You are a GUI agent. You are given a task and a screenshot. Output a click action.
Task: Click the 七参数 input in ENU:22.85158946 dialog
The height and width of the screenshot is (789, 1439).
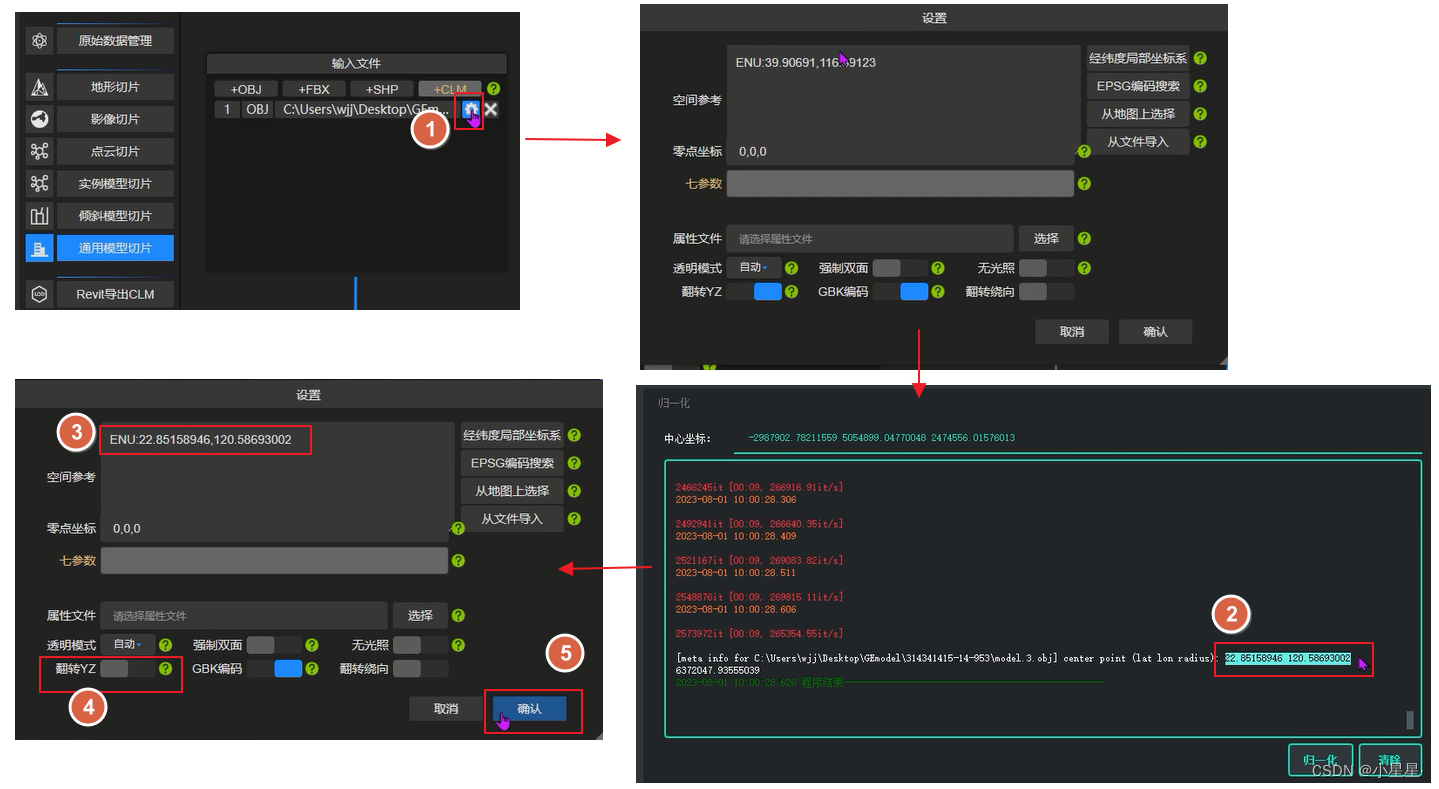tap(275, 561)
